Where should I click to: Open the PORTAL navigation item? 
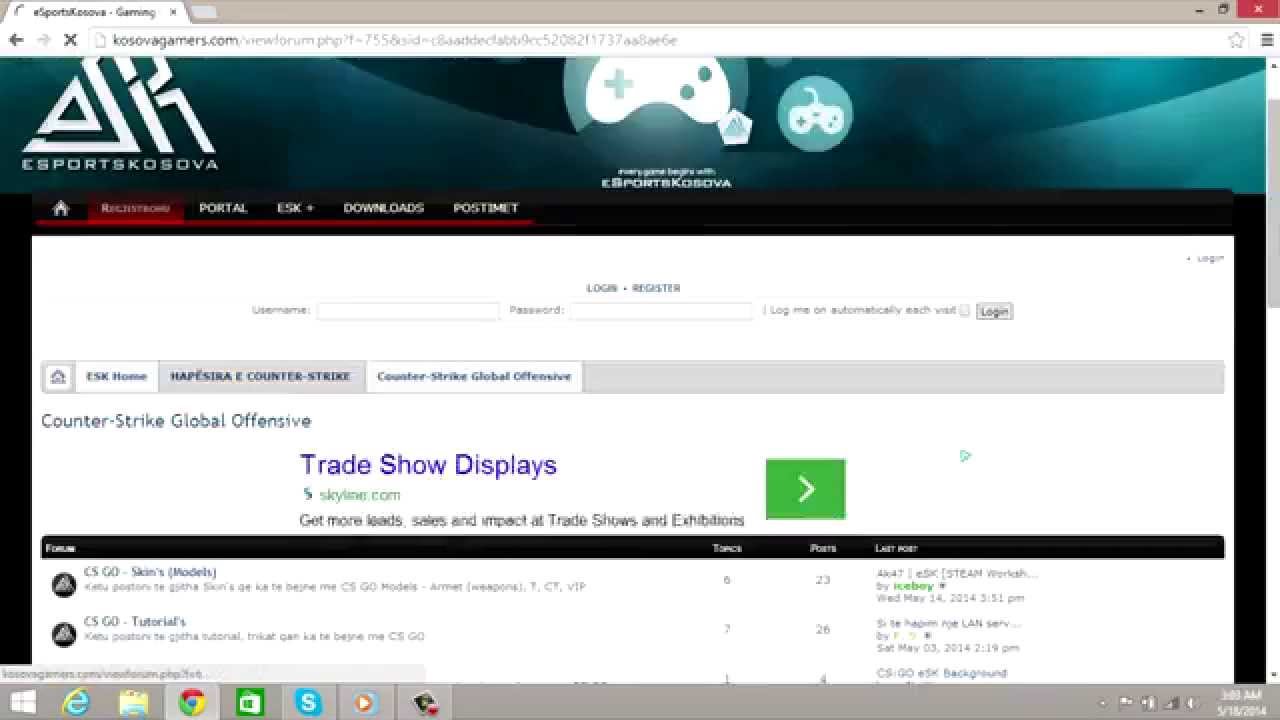pyautogui.click(x=223, y=208)
